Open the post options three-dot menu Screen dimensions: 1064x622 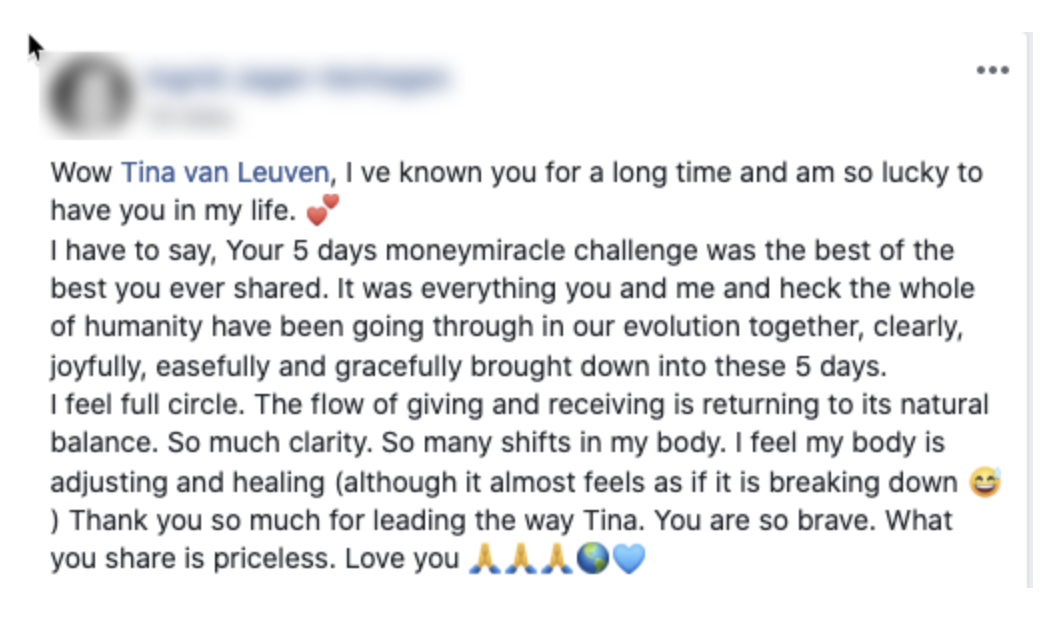(992, 70)
